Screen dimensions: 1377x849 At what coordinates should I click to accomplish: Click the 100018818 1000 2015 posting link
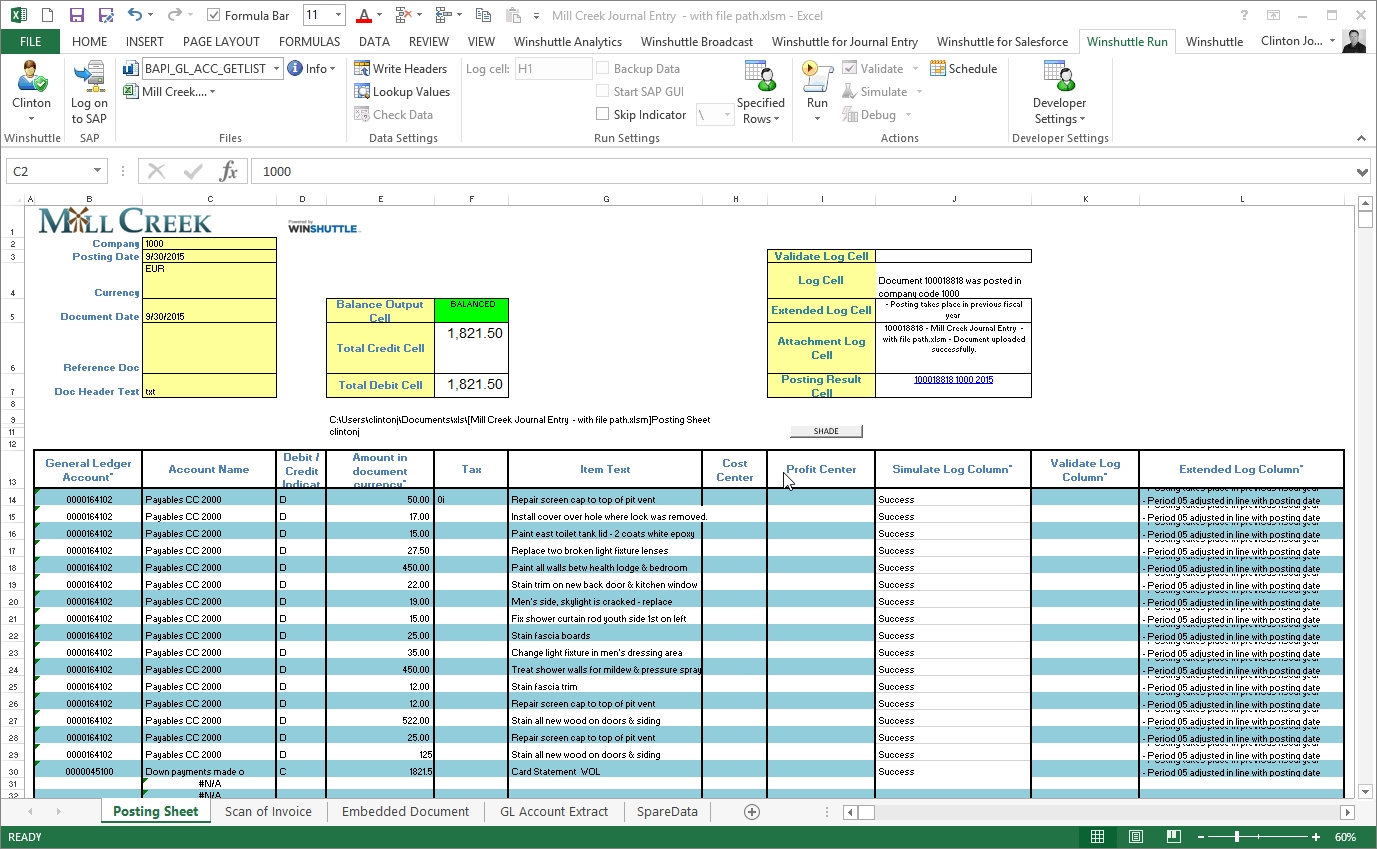pyautogui.click(x=952, y=379)
